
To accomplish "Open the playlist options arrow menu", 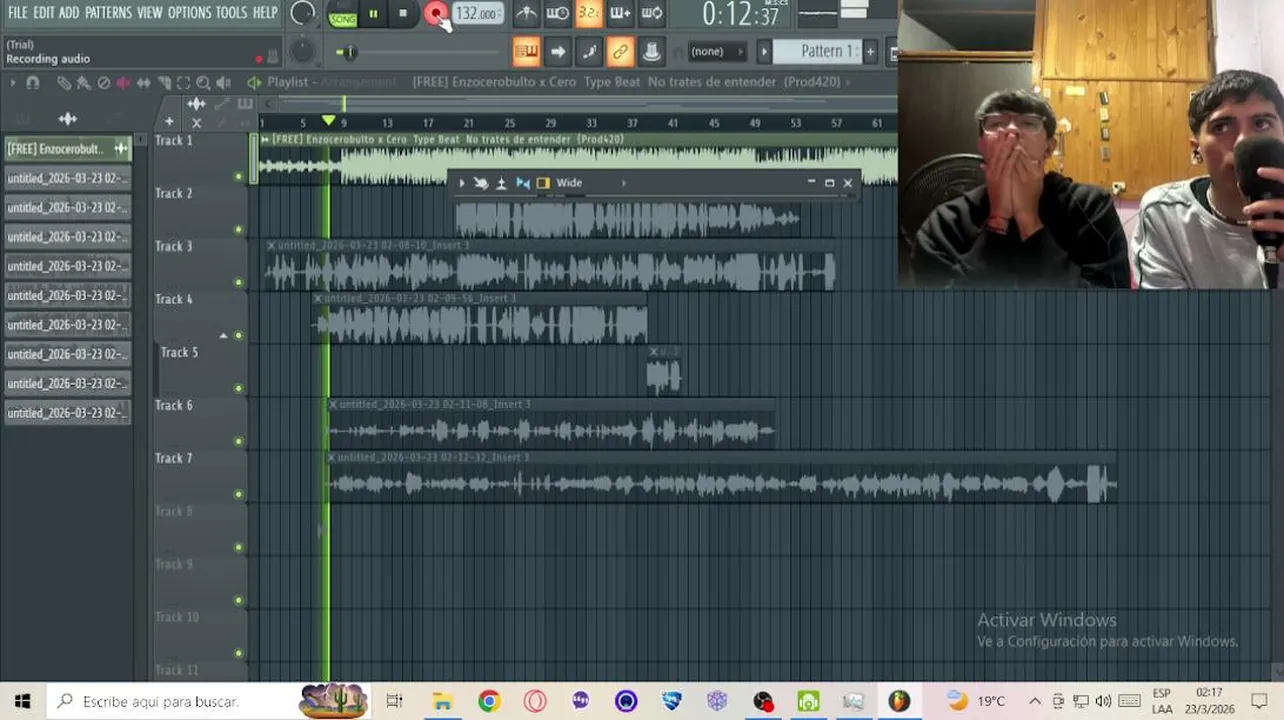I will [x=13, y=82].
